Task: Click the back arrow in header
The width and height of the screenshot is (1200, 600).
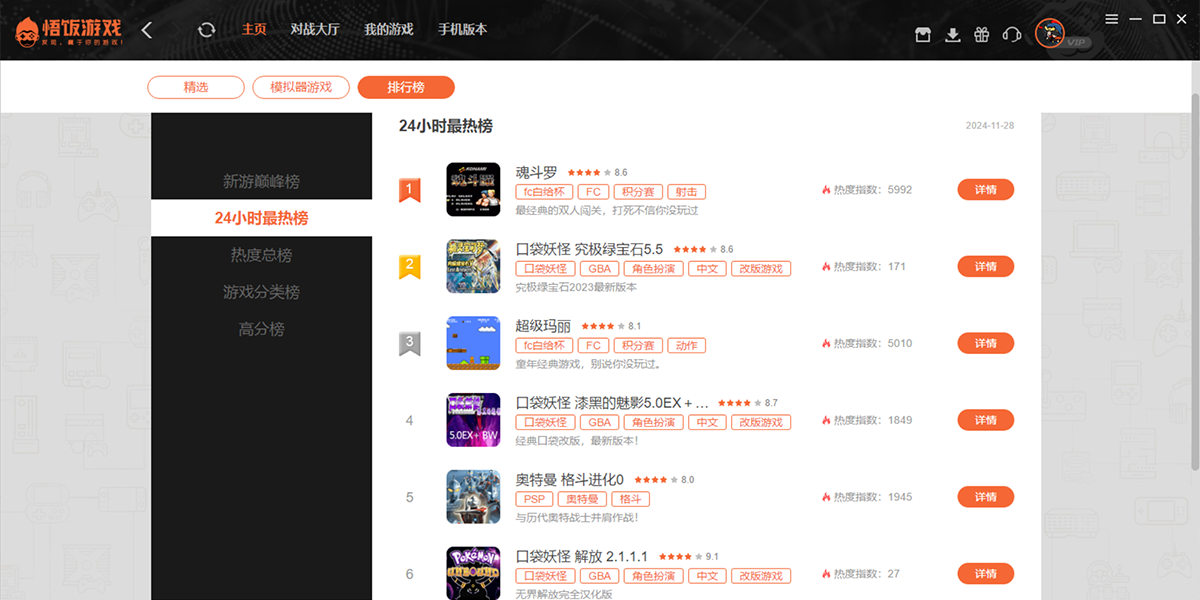Action: coord(147,30)
